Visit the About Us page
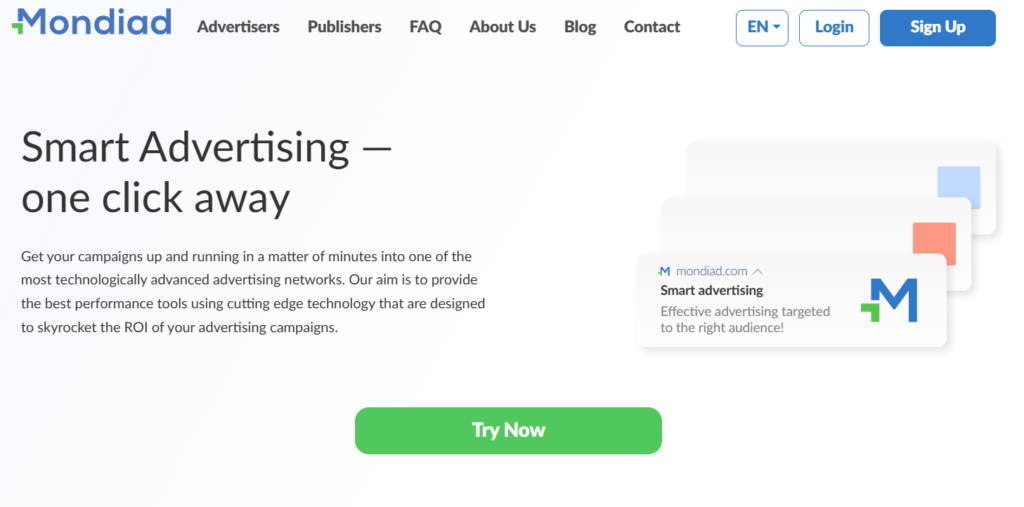 pos(502,27)
